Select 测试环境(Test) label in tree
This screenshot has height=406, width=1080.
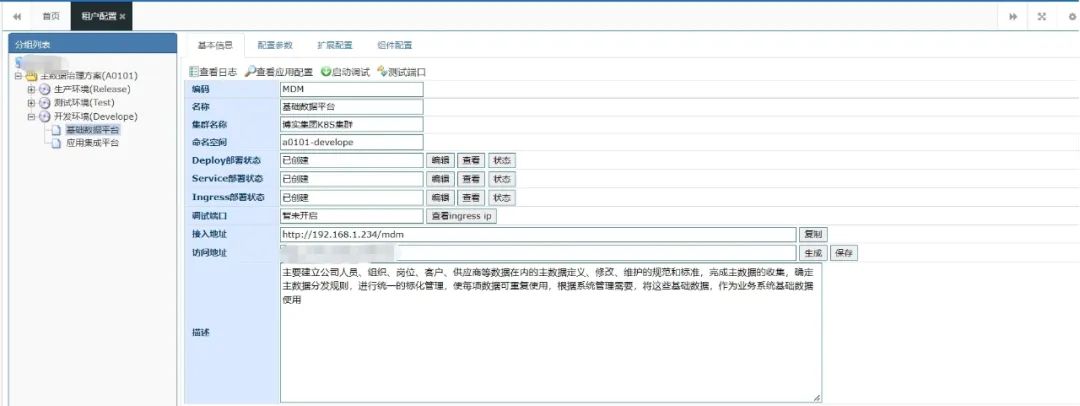pos(83,103)
